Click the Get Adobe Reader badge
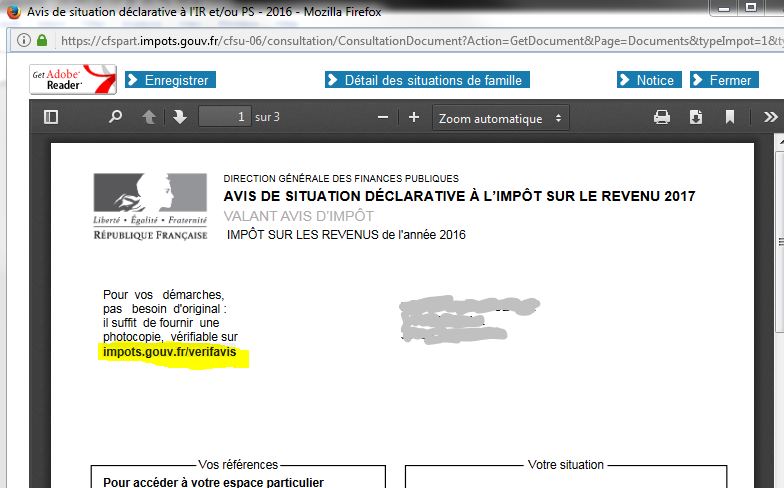The image size is (784, 488). pyautogui.click(x=73, y=80)
